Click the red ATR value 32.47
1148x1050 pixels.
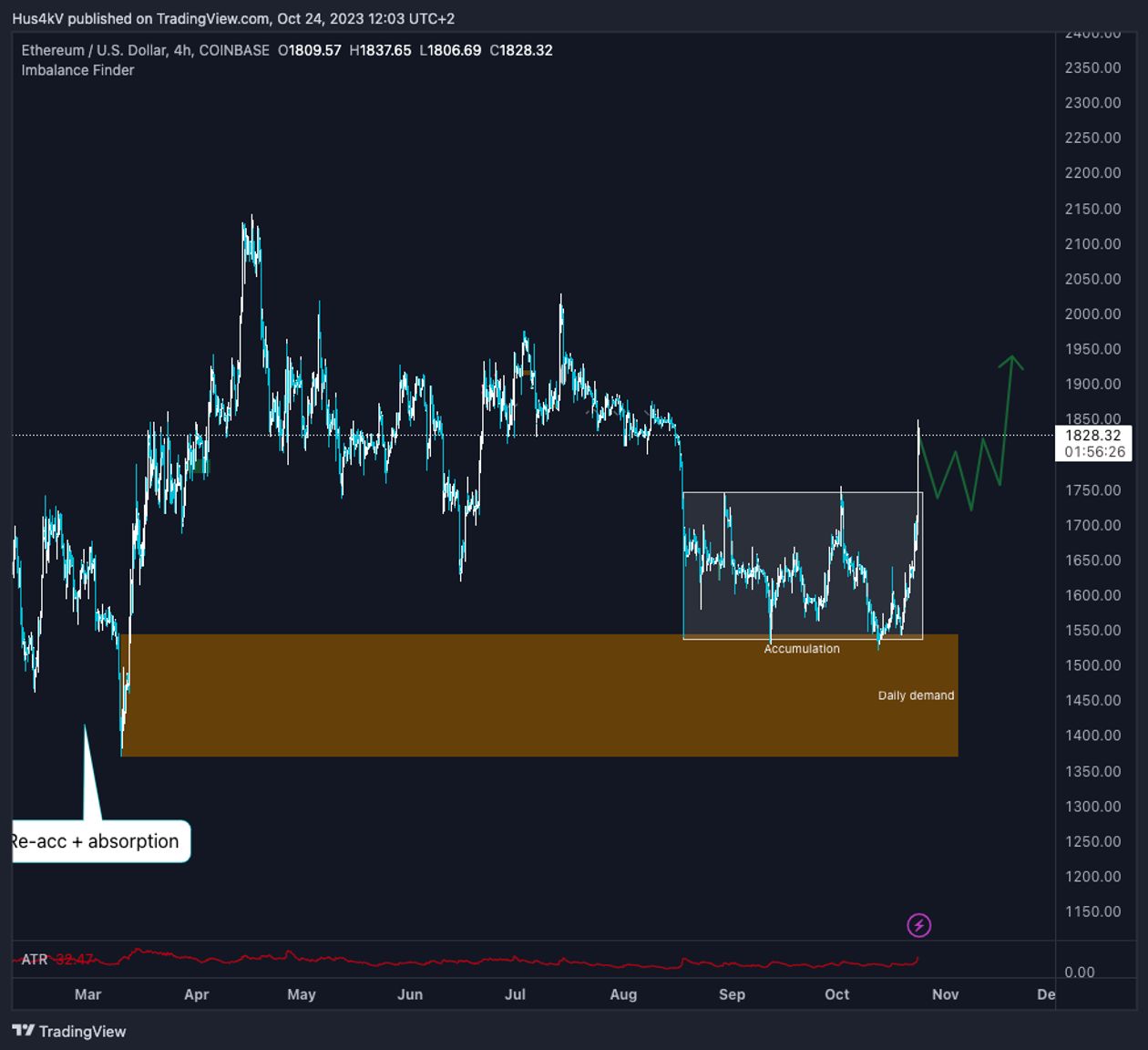click(x=74, y=959)
